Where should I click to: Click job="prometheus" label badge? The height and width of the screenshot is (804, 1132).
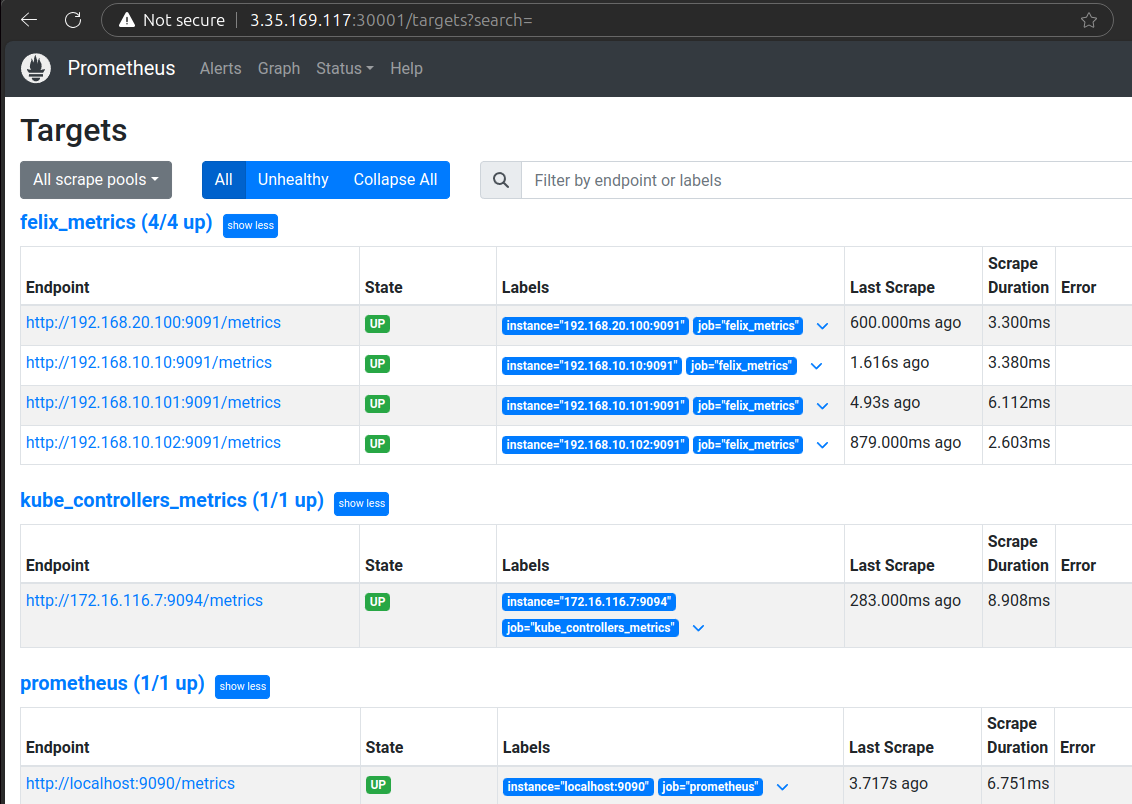[x=710, y=787]
